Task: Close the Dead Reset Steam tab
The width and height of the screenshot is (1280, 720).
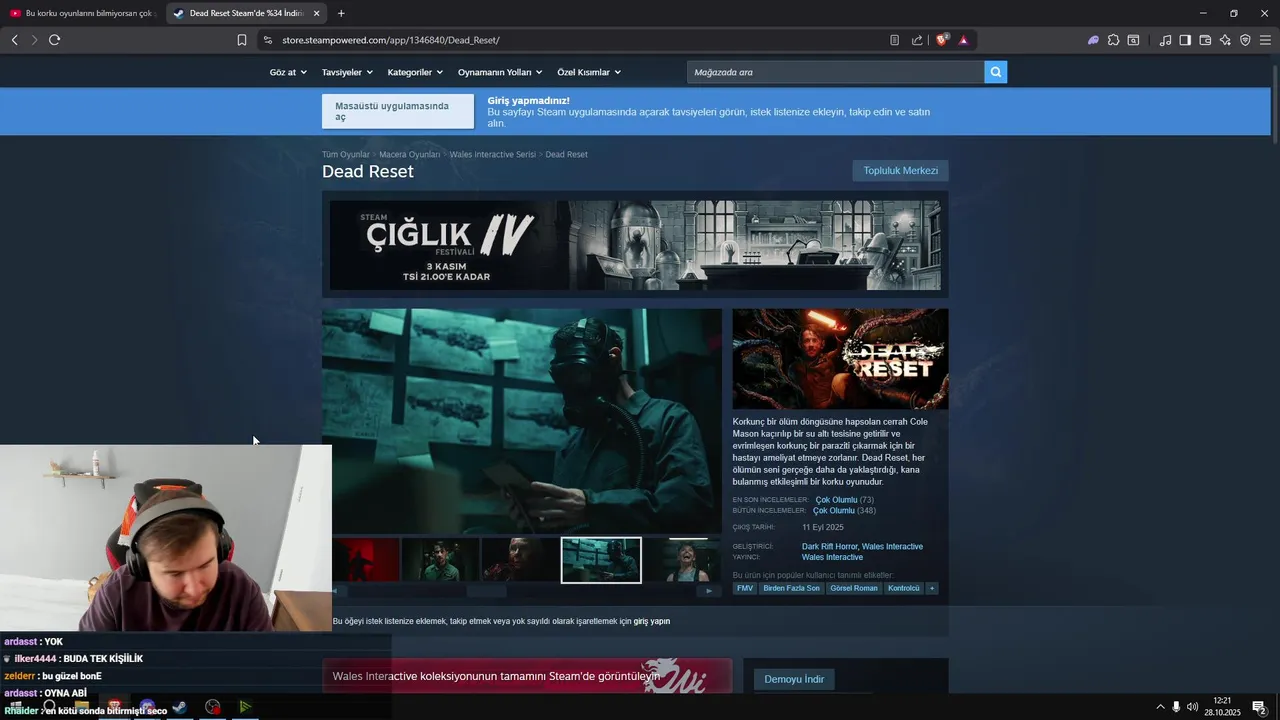Action: (x=317, y=13)
